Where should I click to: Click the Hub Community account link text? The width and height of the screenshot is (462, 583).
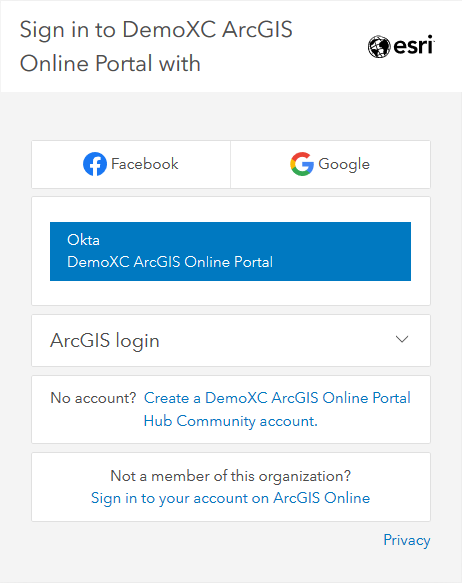click(x=230, y=421)
